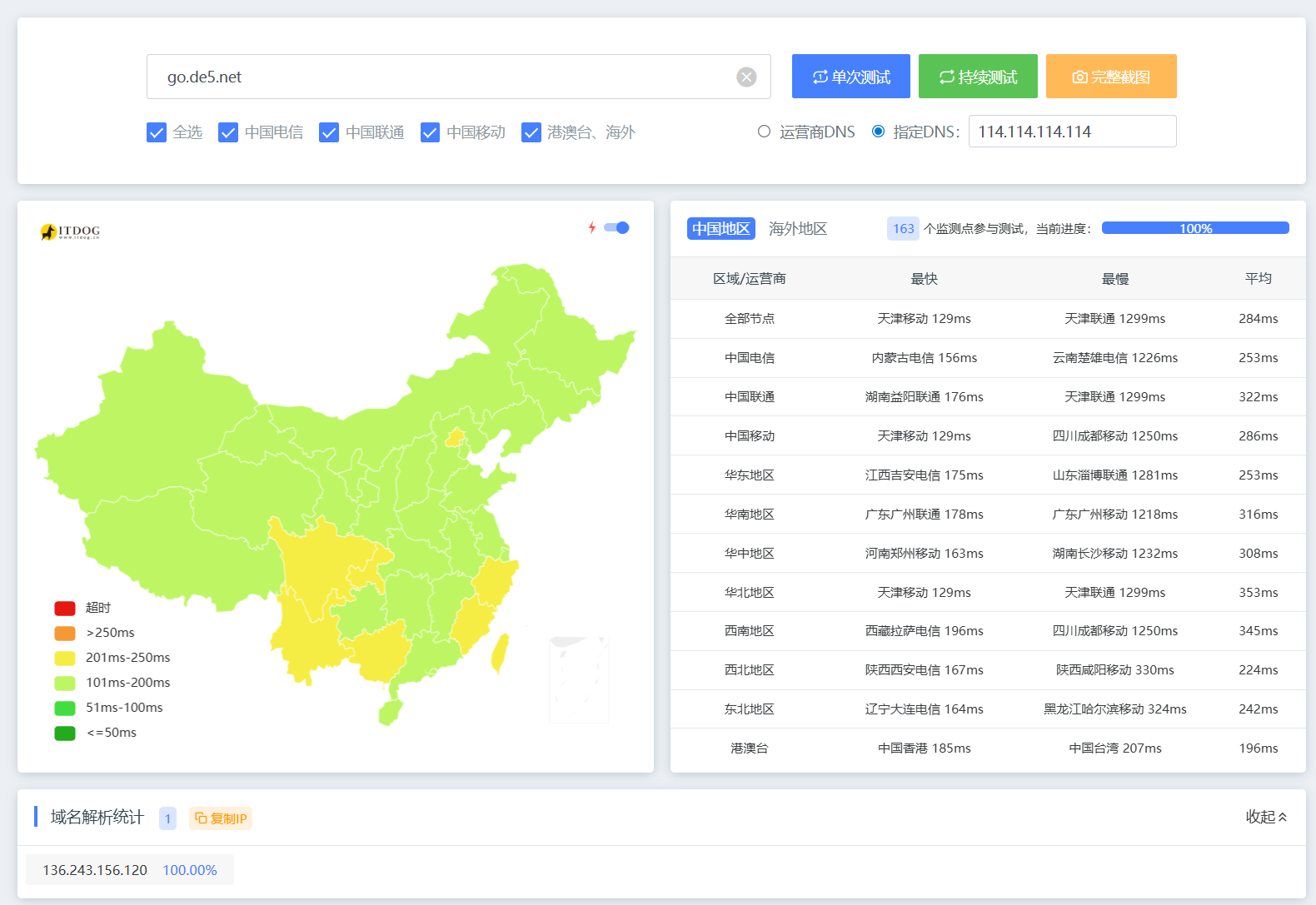The height and width of the screenshot is (905, 1316).
Task: Uncheck the 中国电信 checkbox
Action: click(x=228, y=132)
